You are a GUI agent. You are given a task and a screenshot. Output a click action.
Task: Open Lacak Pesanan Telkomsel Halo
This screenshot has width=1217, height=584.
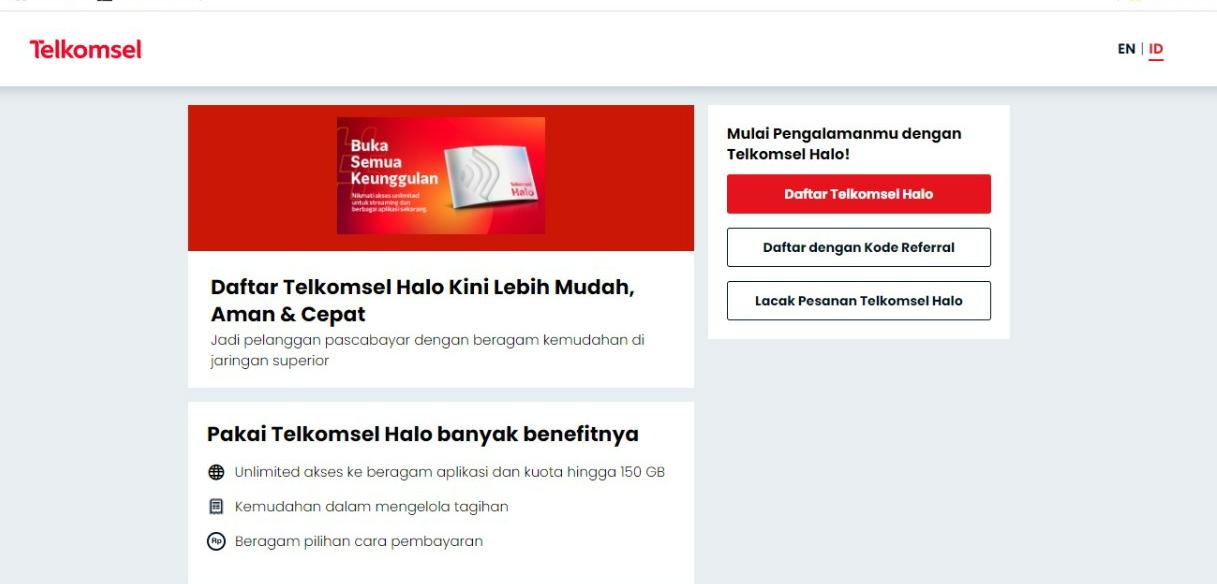click(858, 300)
